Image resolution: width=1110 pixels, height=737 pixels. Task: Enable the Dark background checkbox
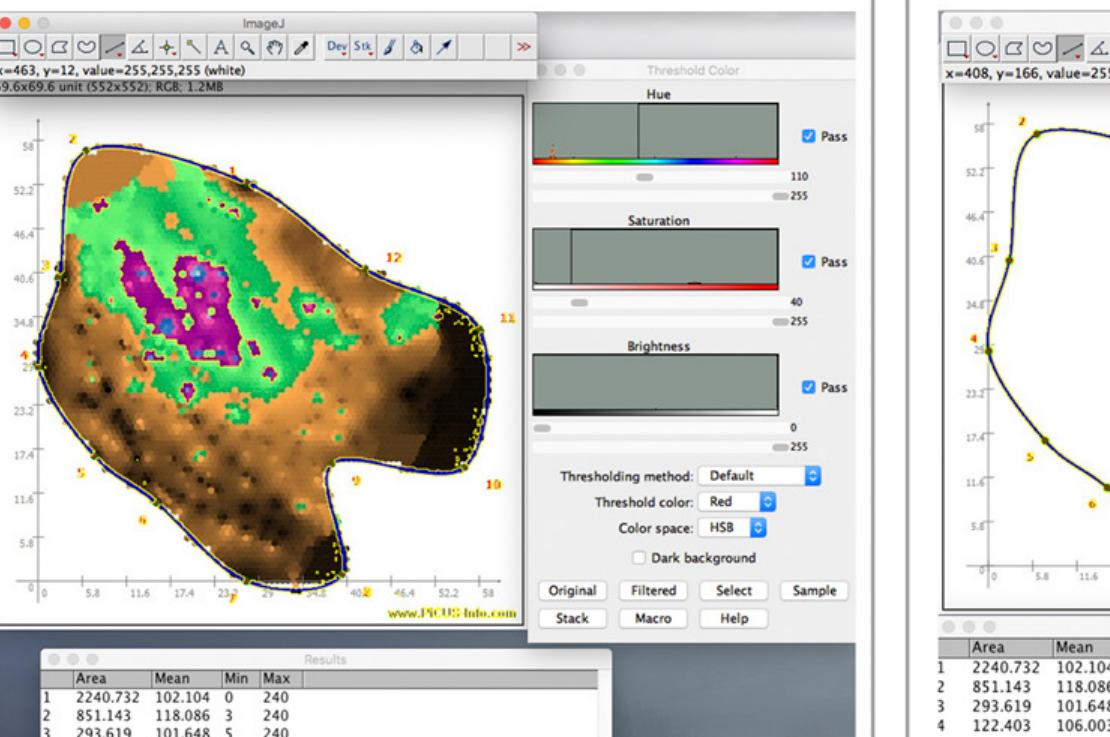coord(640,558)
